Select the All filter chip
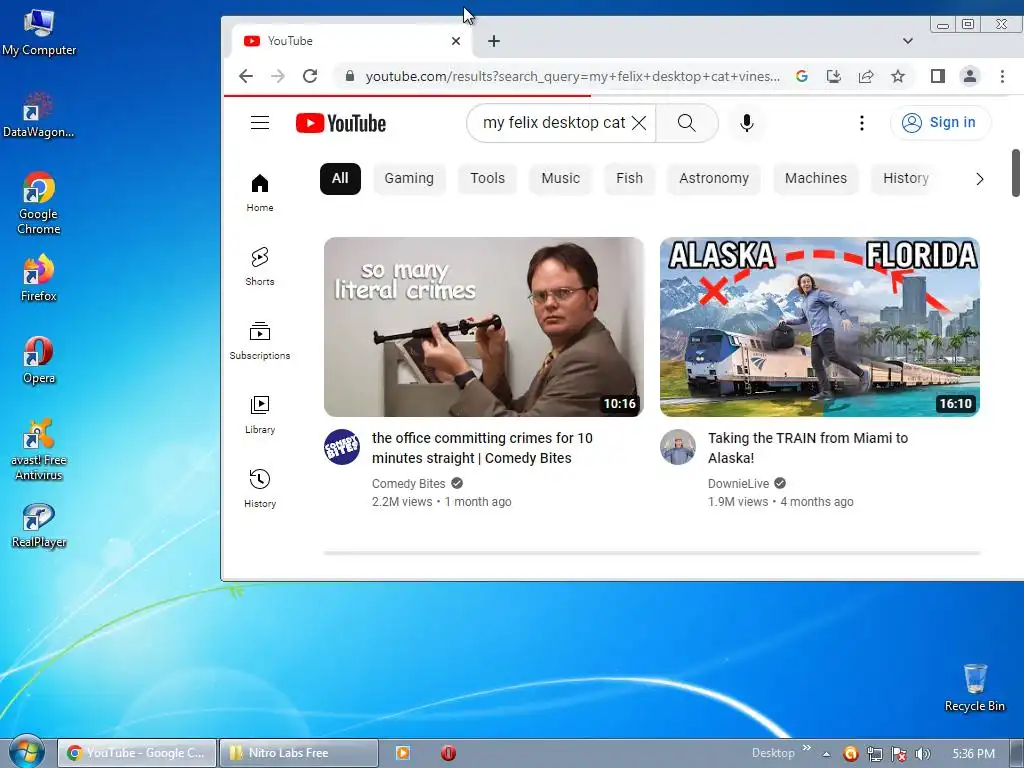The height and width of the screenshot is (768, 1024). [x=340, y=178]
